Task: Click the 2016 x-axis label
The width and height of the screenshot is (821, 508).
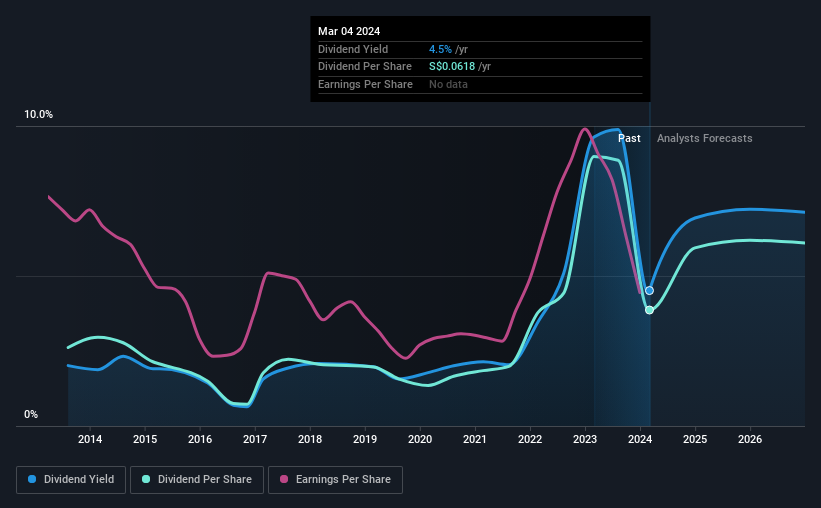Action: [x=200, y=439]
